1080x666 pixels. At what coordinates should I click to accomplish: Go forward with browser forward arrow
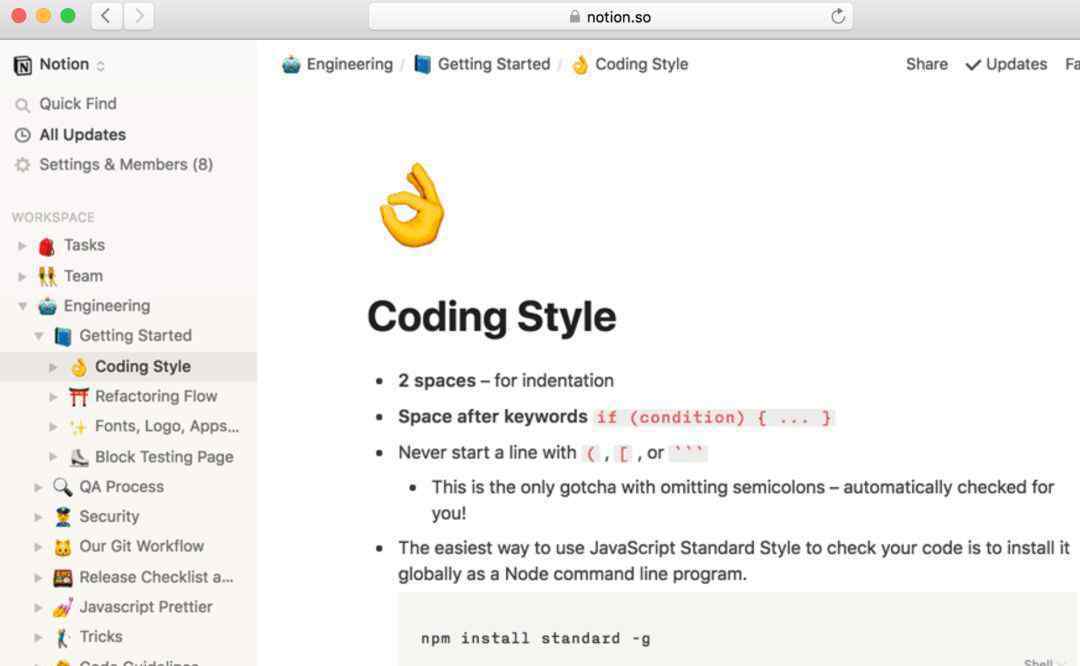[x=138, y=16]
